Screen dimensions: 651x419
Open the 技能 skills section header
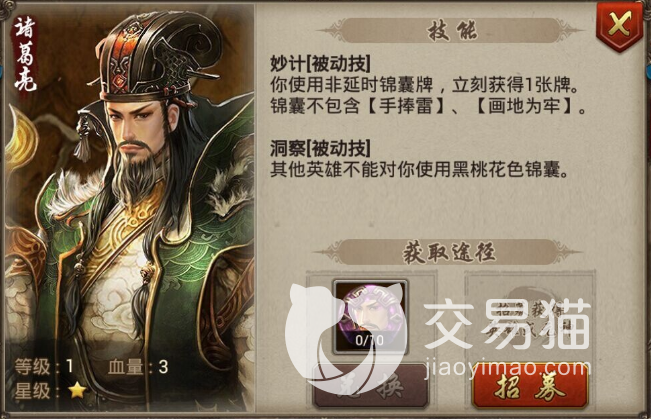tap(452, 30)
